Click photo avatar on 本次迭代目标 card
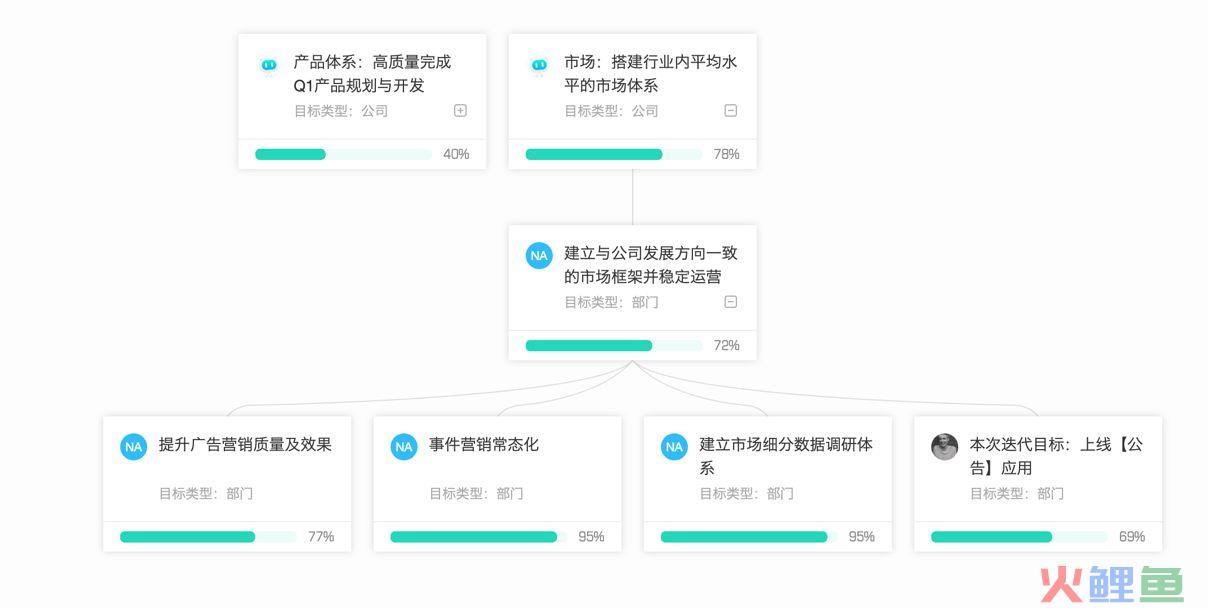 [944, 446]
